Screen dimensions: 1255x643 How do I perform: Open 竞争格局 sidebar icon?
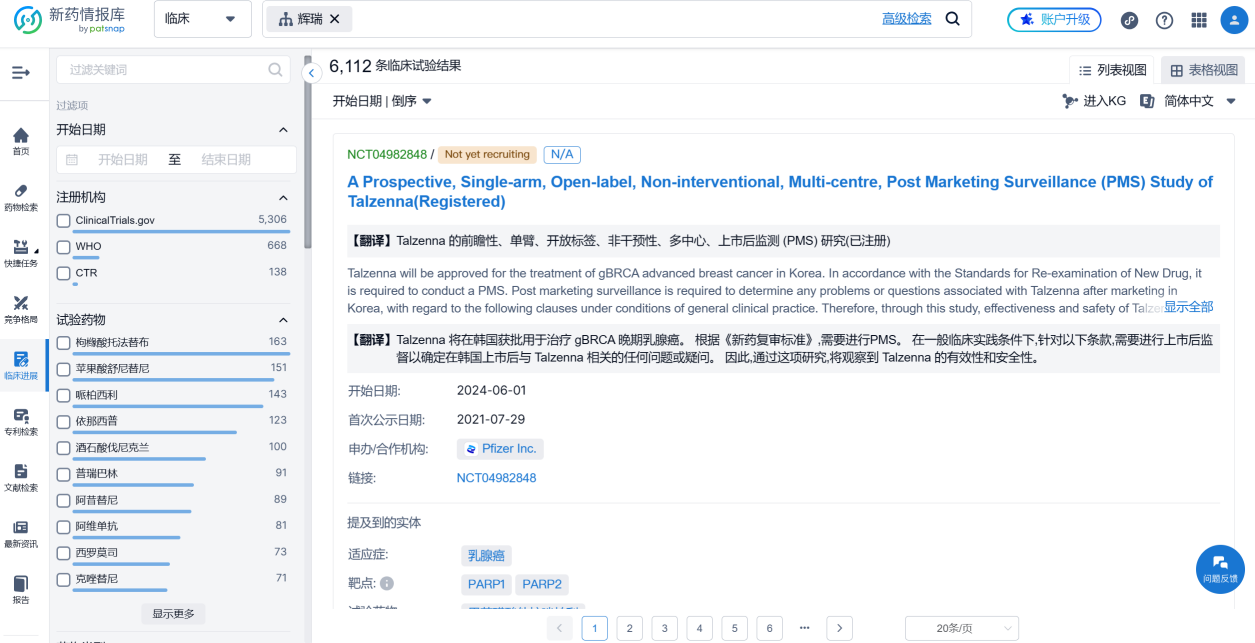(x=21, y=310)
